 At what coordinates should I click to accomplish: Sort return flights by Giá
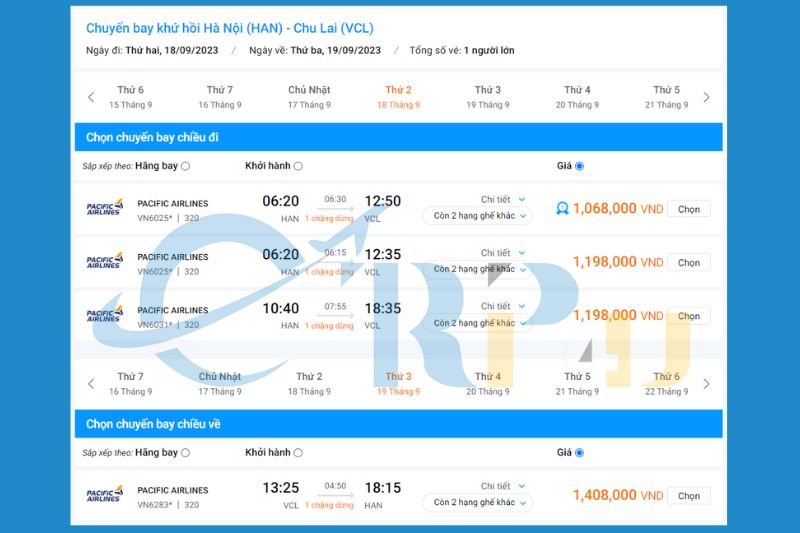(x=580, y=453)
